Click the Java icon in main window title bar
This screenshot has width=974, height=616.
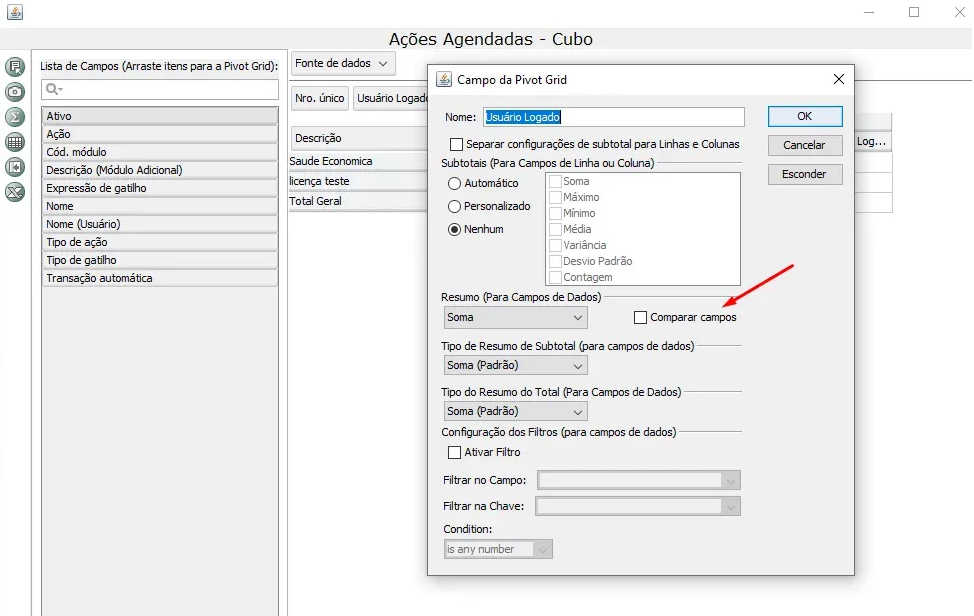(15, 12)
